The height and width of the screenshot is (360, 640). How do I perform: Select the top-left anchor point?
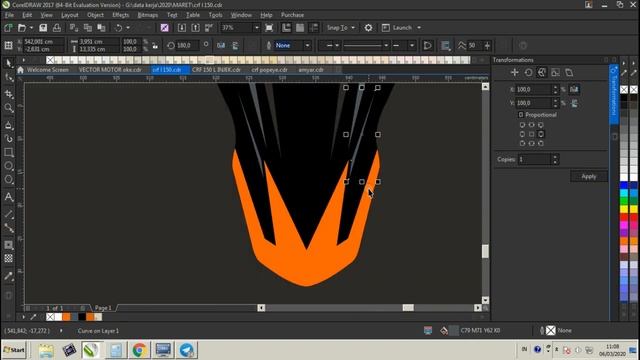click(x=522, y=125)
